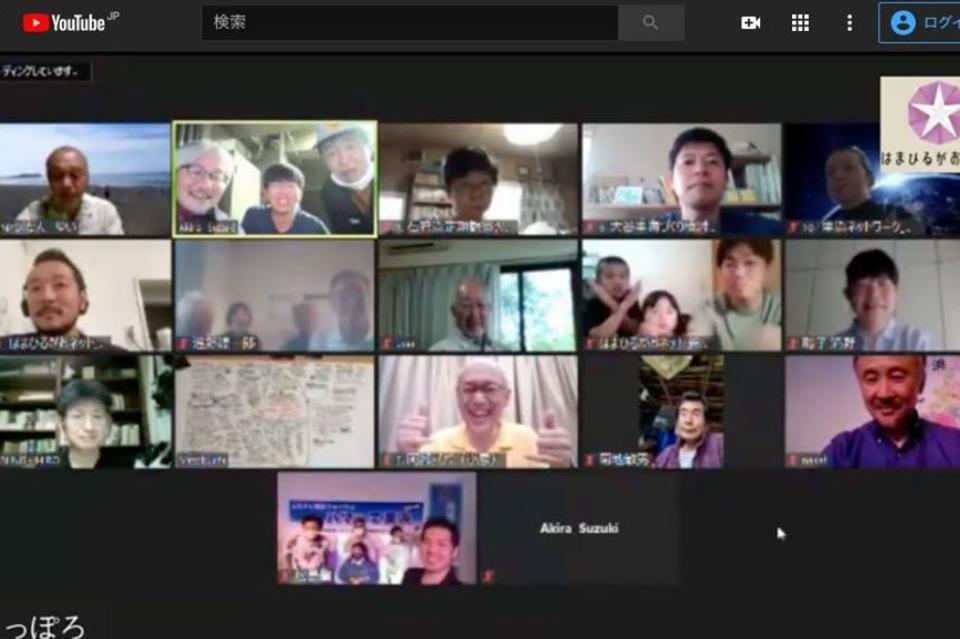Click the bottom tile with blue poster
This screenshot has height=639, width=960.
click(x=376, y=528)
